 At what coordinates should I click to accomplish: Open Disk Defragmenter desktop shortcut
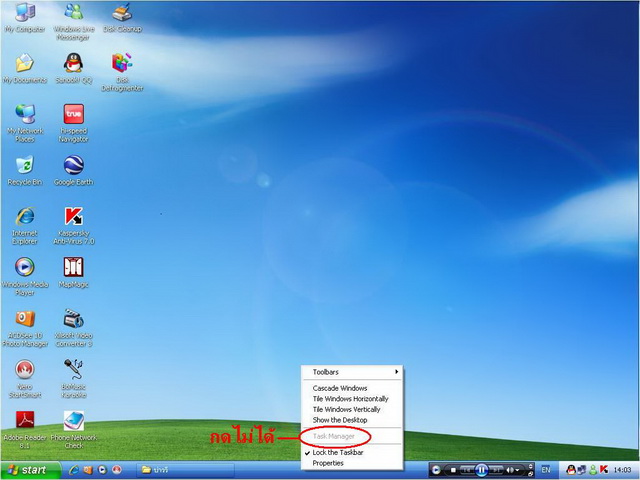(x=122, y=72)
